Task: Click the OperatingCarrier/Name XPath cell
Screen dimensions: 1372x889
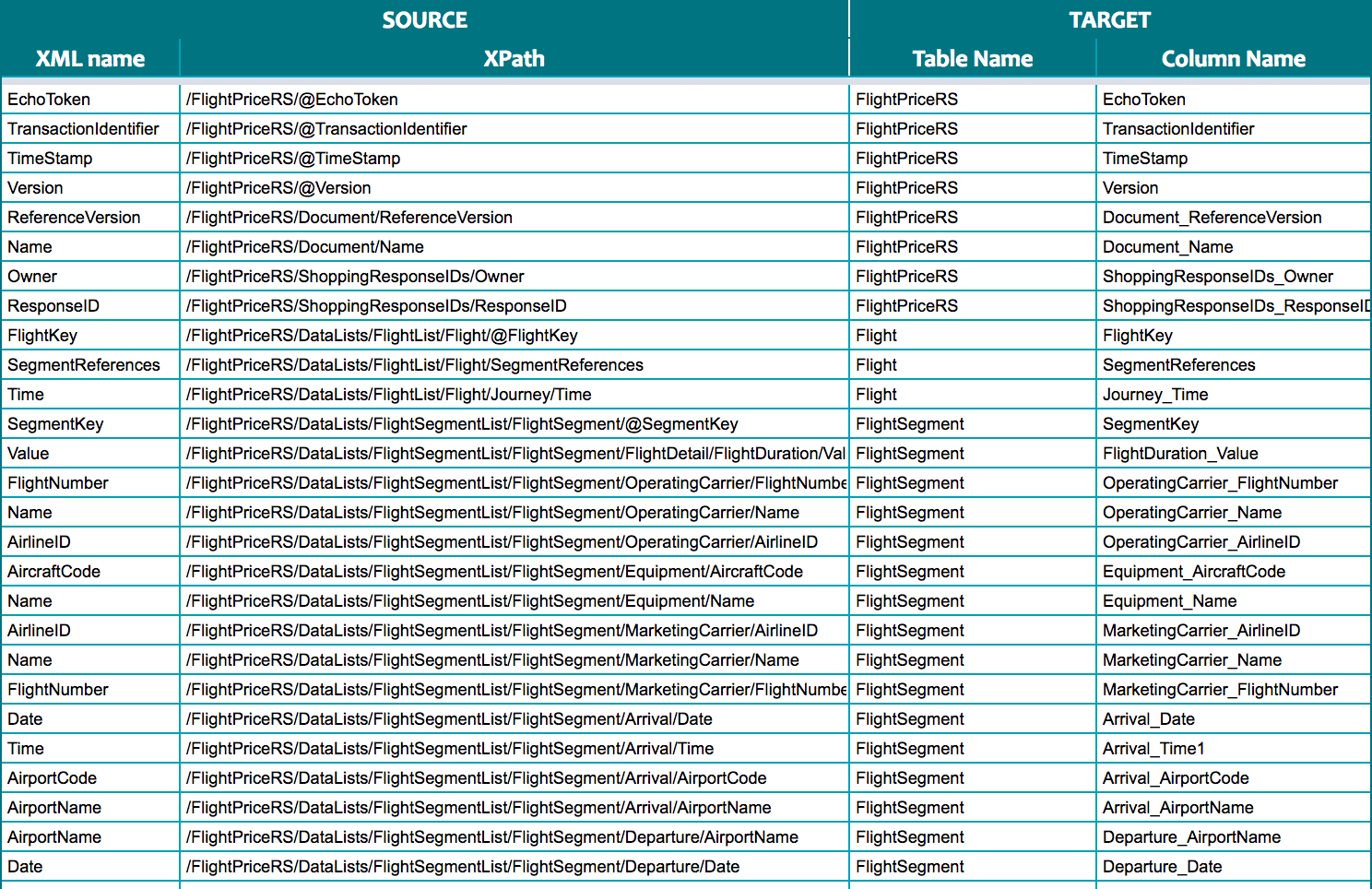Action: point(514,512)
